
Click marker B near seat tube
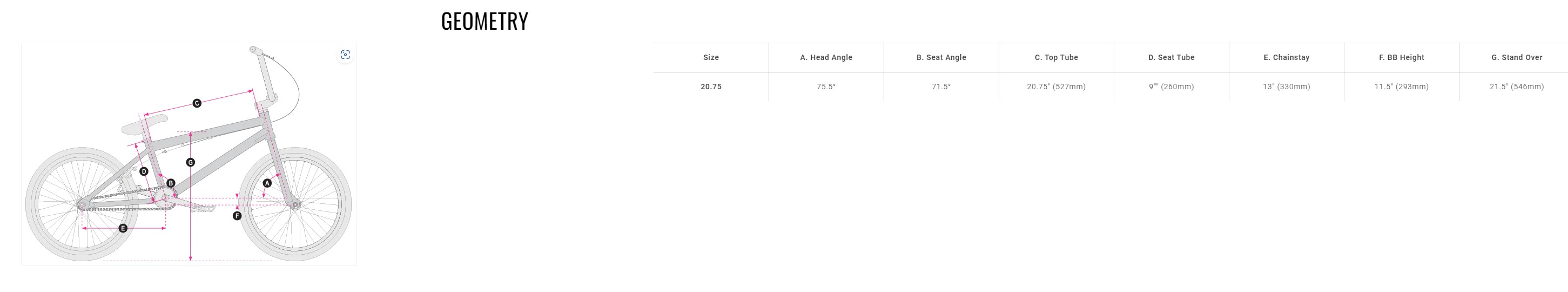click(x=171, y=183)
